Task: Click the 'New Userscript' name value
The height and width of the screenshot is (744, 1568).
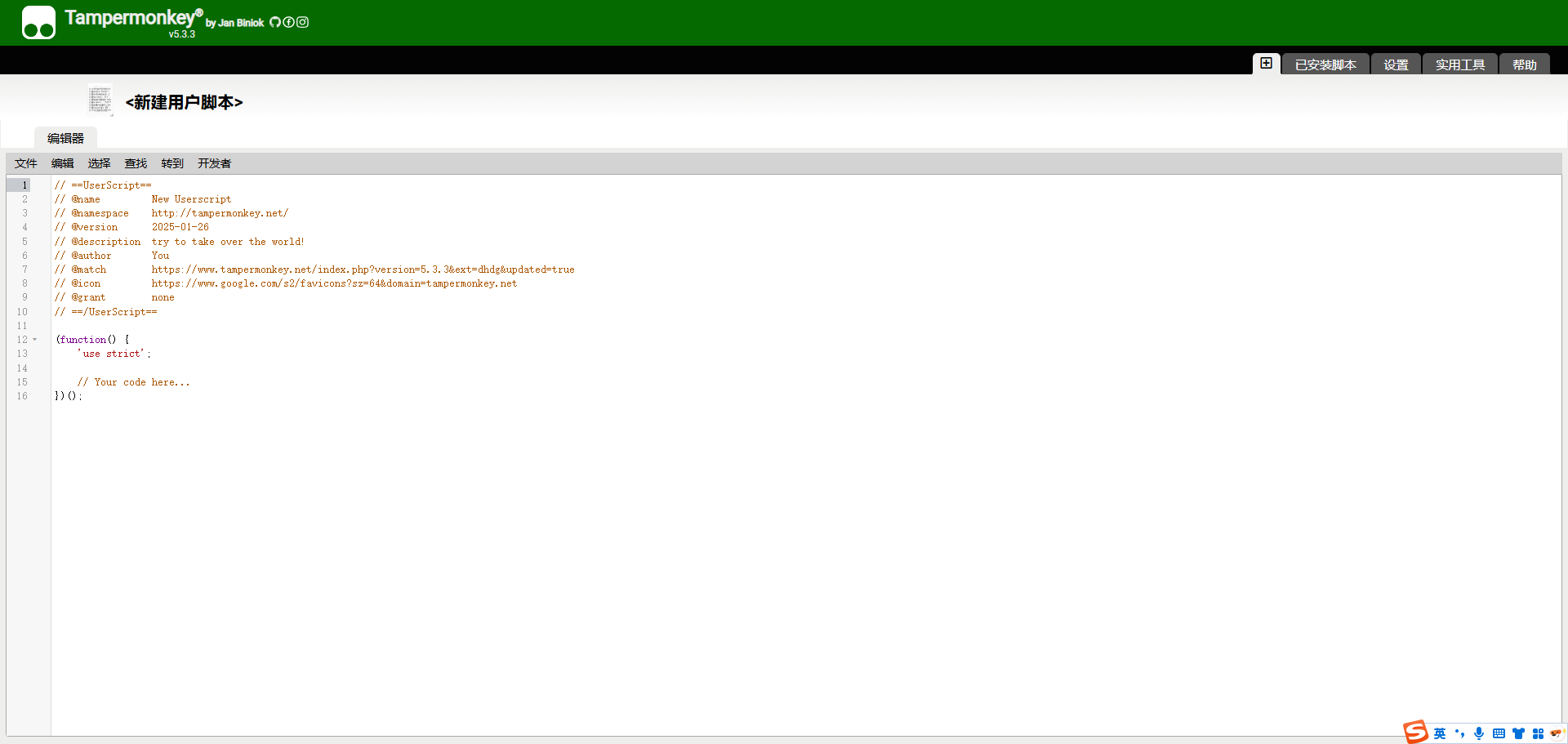Action: click(191, 199)
